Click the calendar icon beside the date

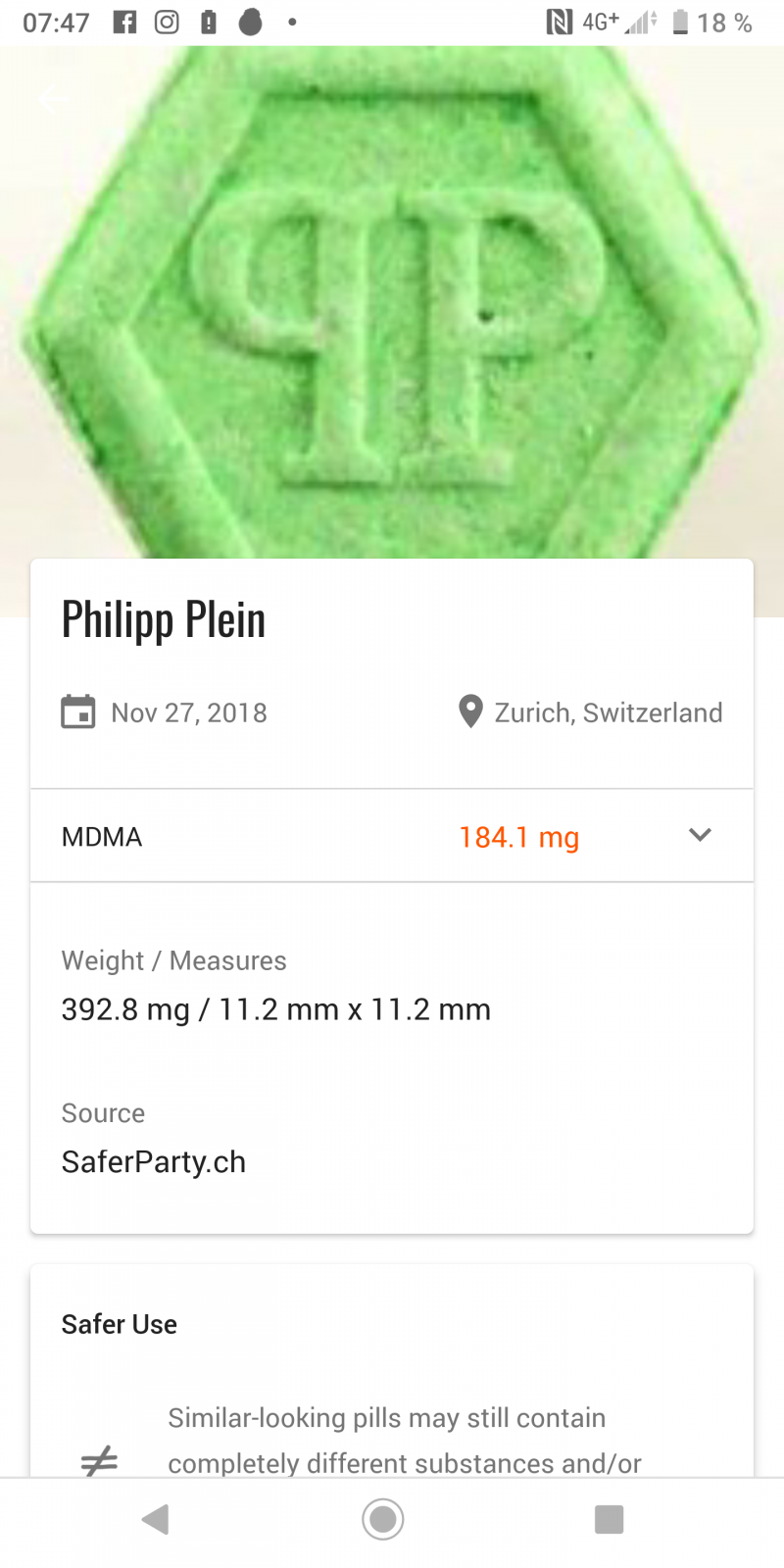78,712
